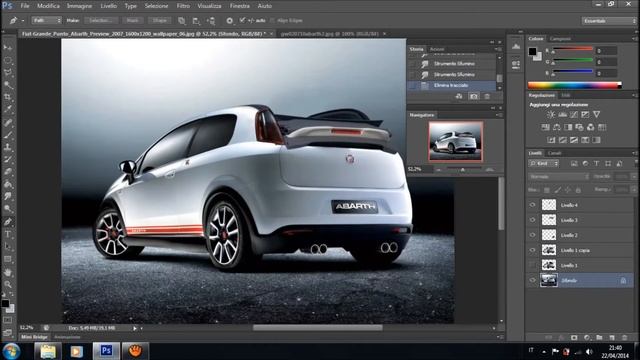Click the Shape button in options bar
640x360 pixels.
point(160,20)
